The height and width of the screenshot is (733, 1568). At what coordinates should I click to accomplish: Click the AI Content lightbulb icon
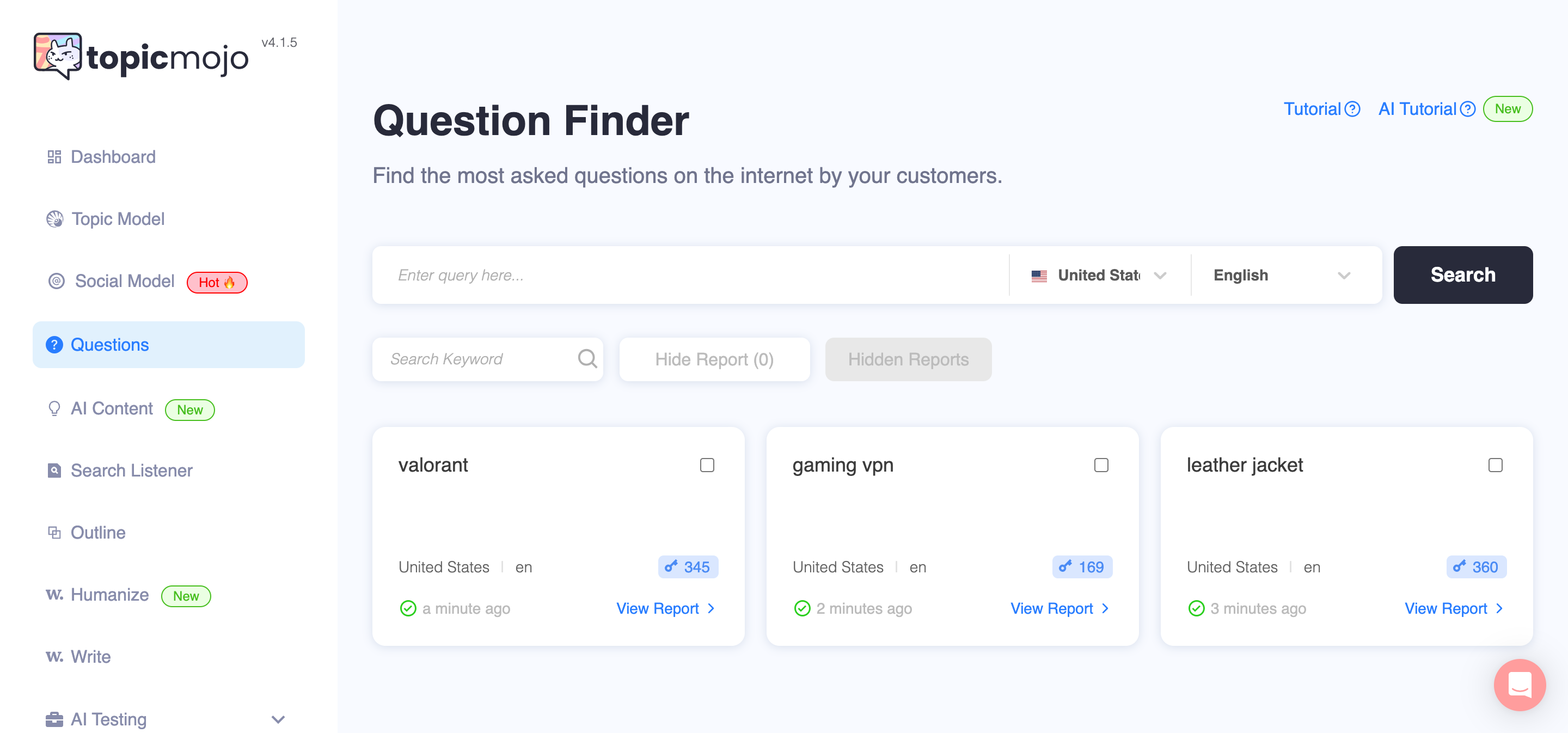point(54,408)
